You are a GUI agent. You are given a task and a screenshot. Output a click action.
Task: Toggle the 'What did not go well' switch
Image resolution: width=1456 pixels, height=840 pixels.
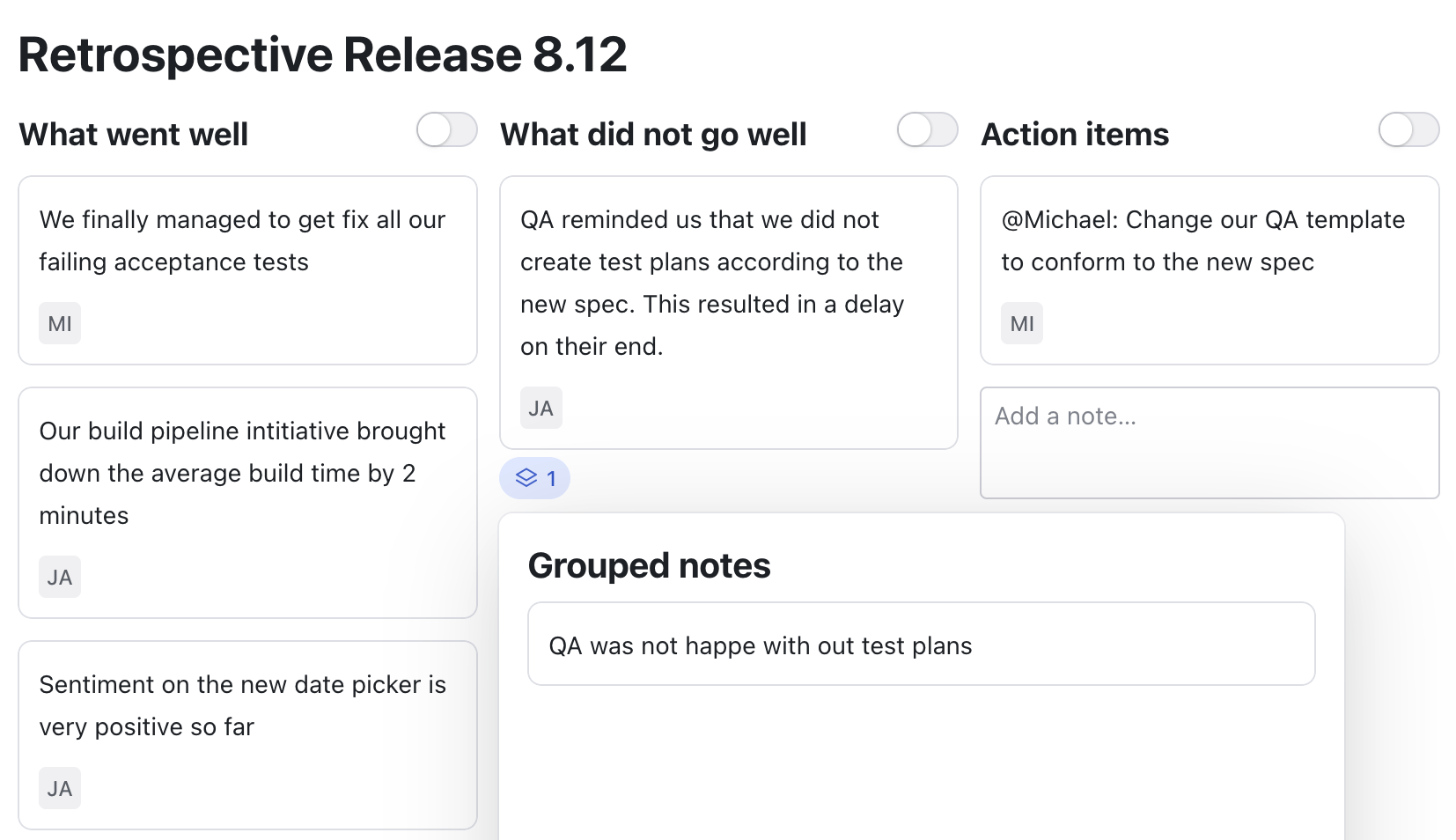(x=927, y=130)
